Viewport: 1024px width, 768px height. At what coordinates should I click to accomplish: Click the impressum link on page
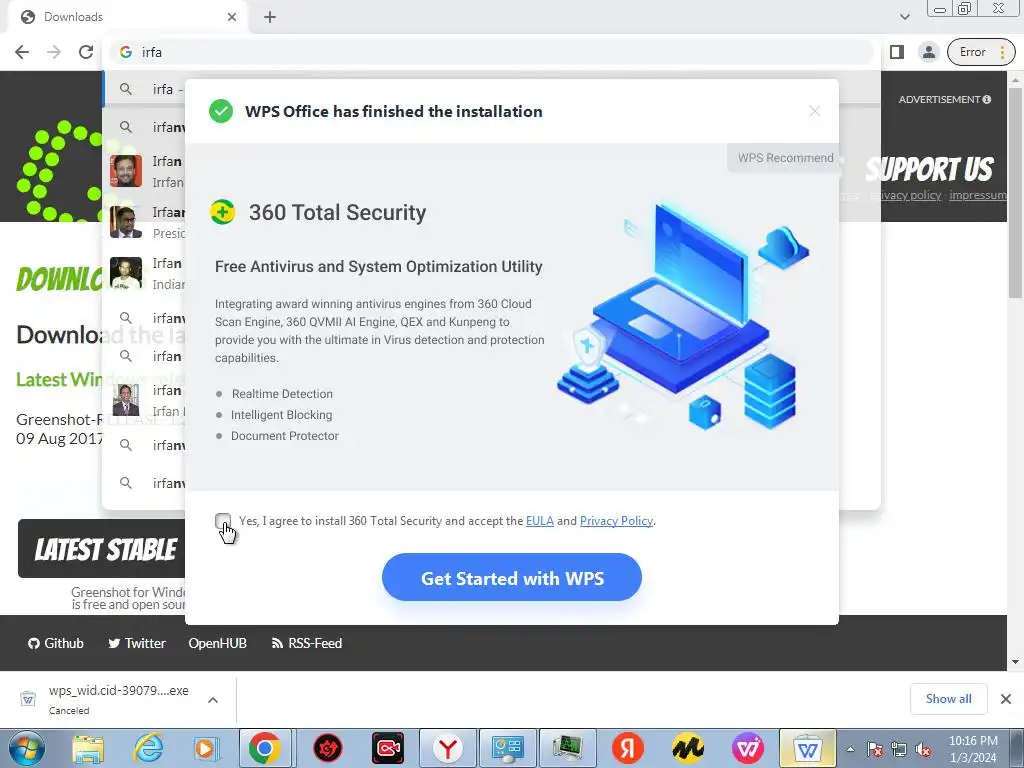pyautogui.click(x=977, y=195)
